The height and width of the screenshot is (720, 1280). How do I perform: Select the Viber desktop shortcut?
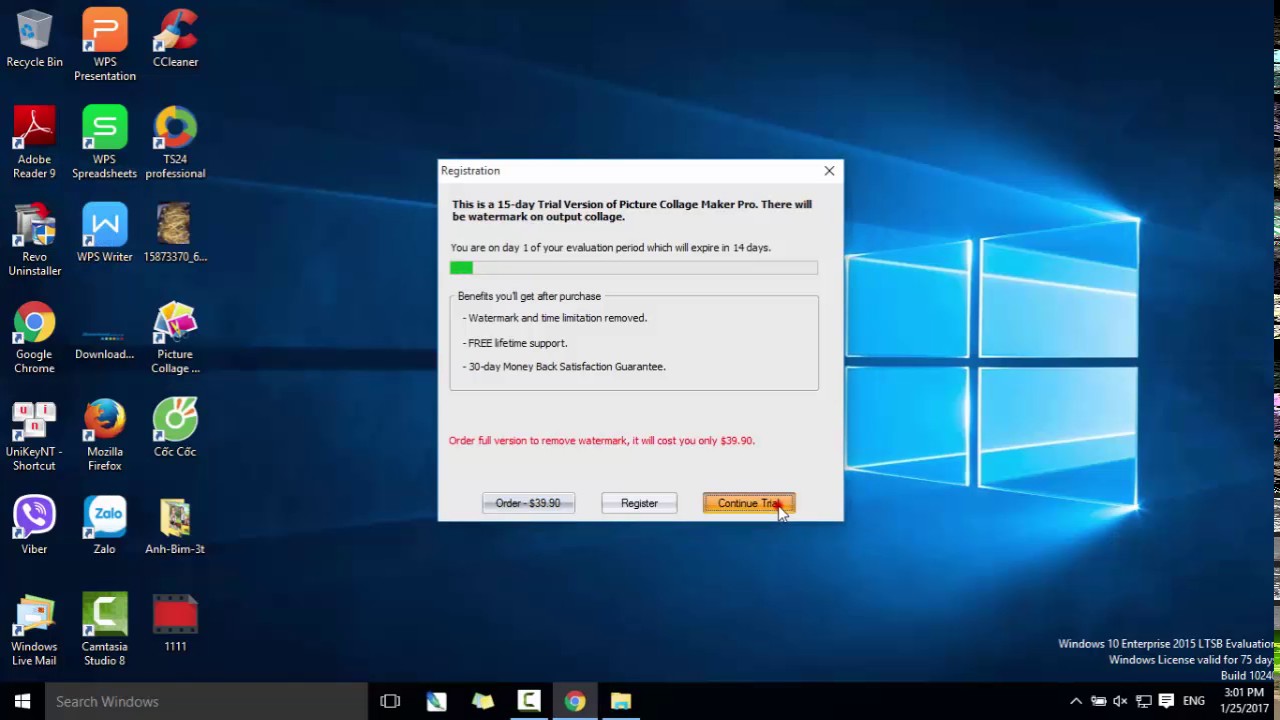point(34,526)
